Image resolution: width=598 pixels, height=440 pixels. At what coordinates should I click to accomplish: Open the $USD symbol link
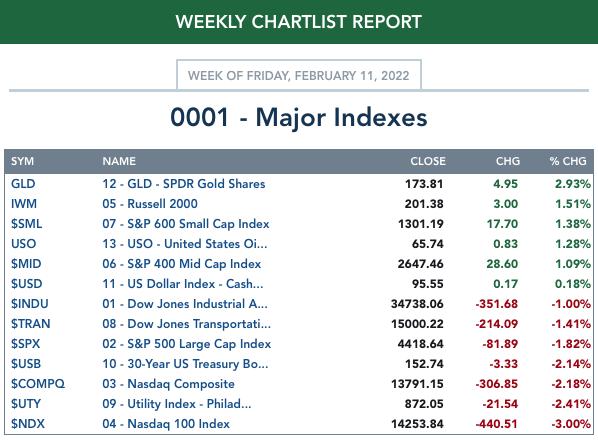tap(26, 284)
